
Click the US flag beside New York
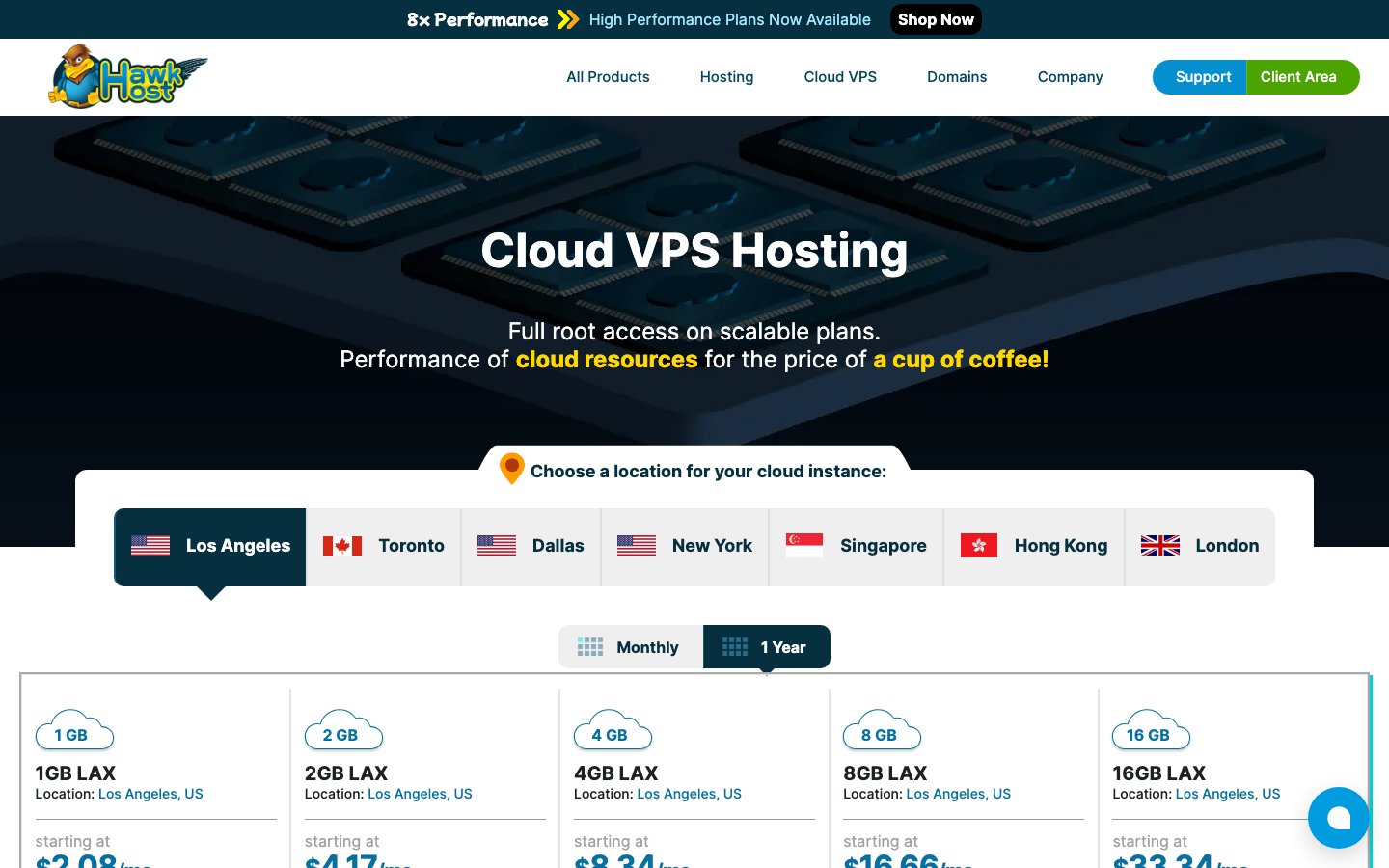tap(637, 546)
